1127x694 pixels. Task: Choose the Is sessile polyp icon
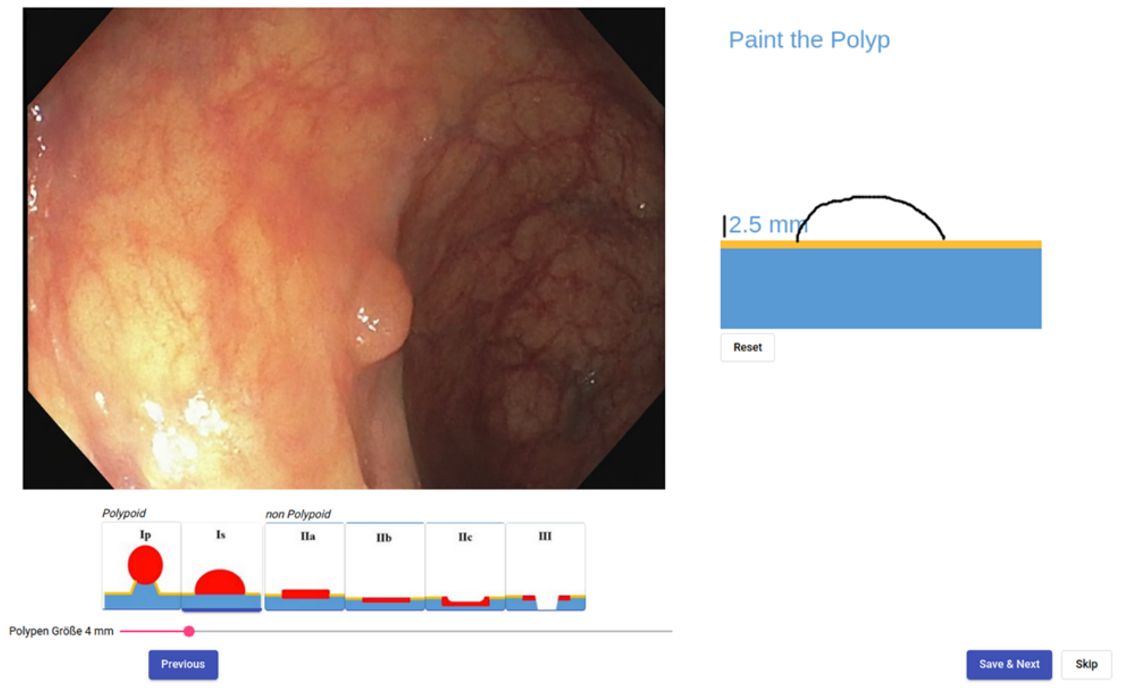click(221, 566)
